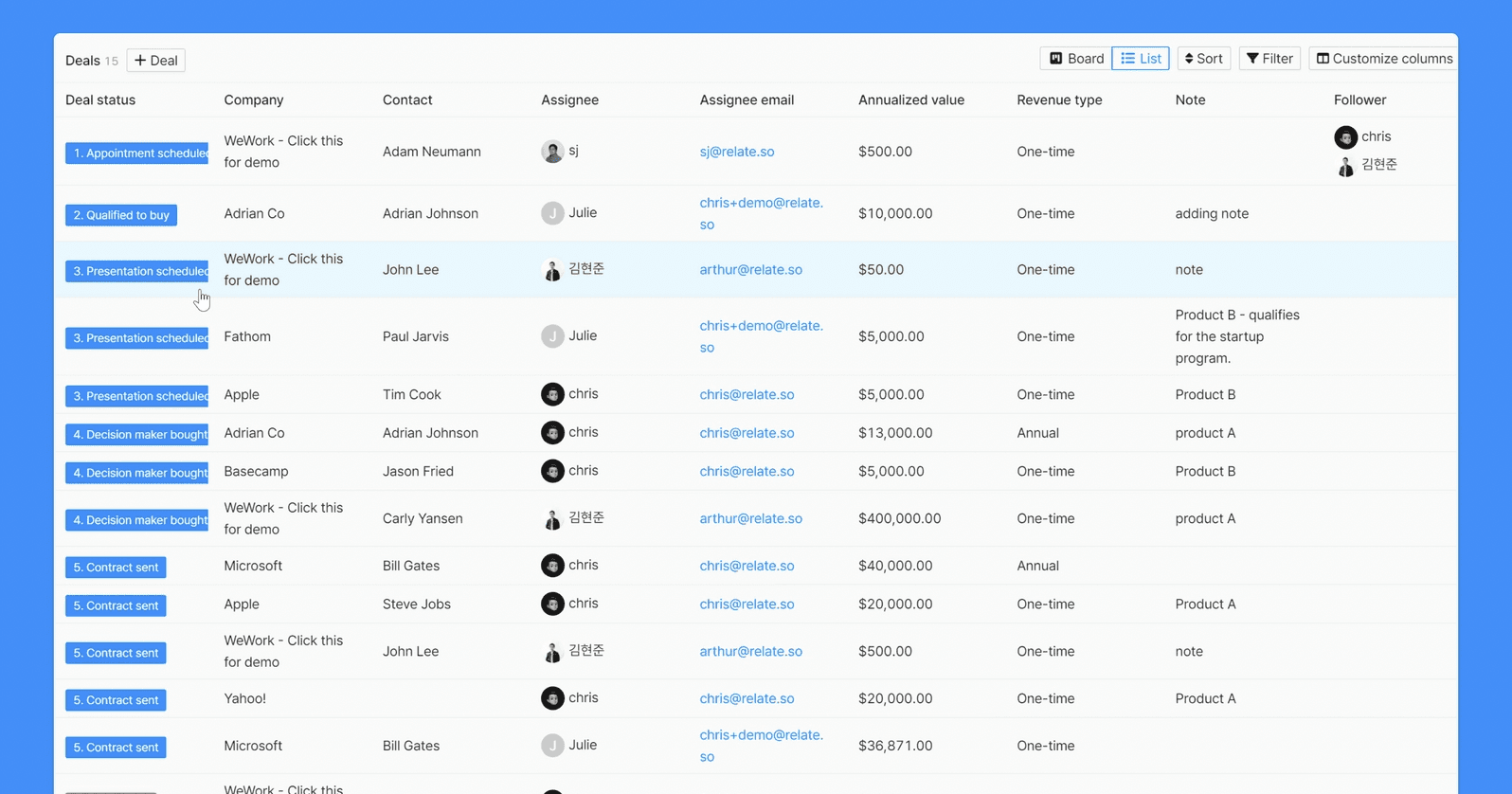Click chris avatar in Tim Cook row
This screenshot has width=1512, height=794.
tap(552, 394)
